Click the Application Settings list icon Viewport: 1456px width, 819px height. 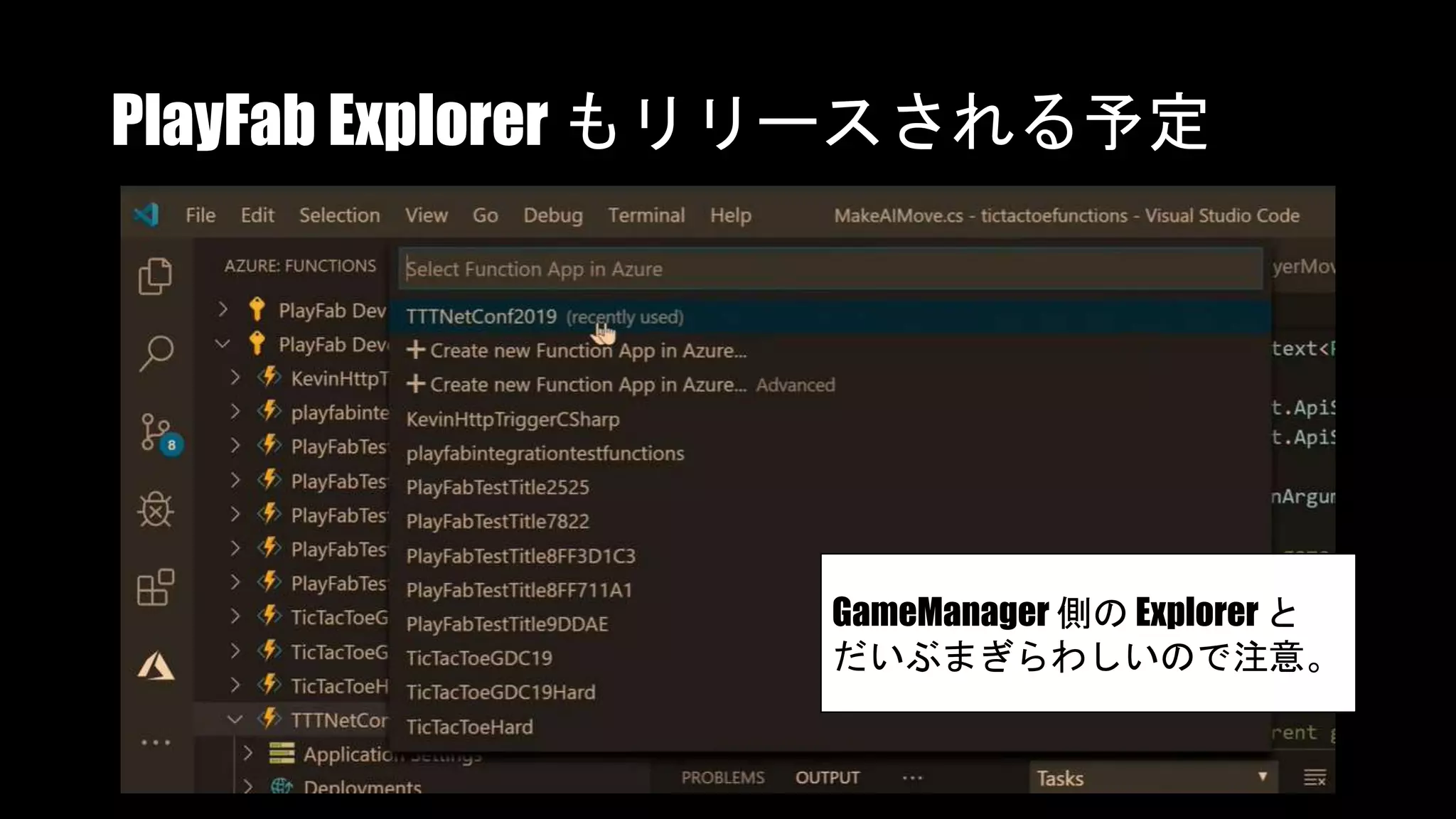[x=282, y=753]
